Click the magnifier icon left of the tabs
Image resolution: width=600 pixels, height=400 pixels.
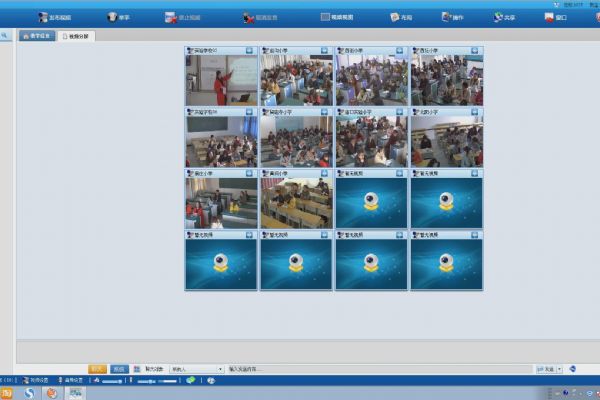tap(6, 36)
